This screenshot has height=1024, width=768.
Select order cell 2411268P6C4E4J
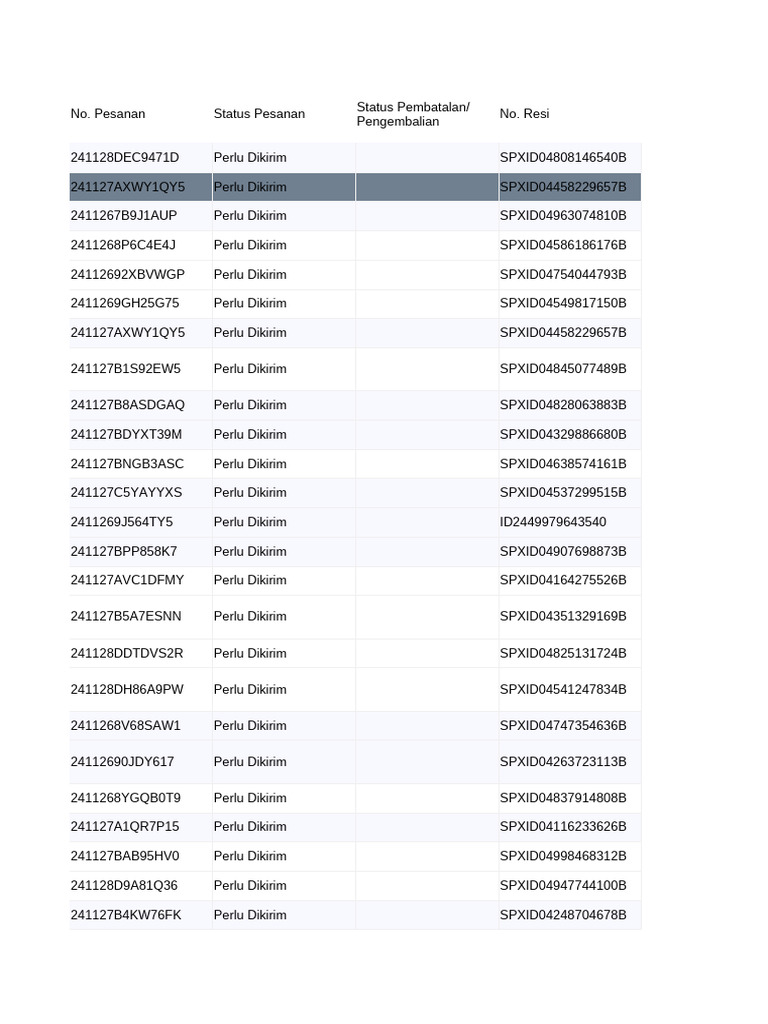(x=123, y=245)
